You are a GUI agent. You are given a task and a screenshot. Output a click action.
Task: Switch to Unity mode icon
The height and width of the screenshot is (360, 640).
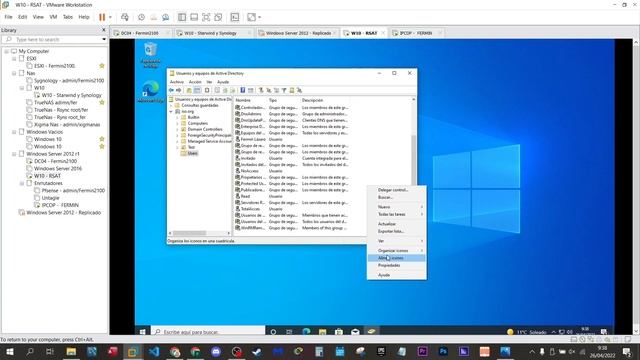coord(218,17)
